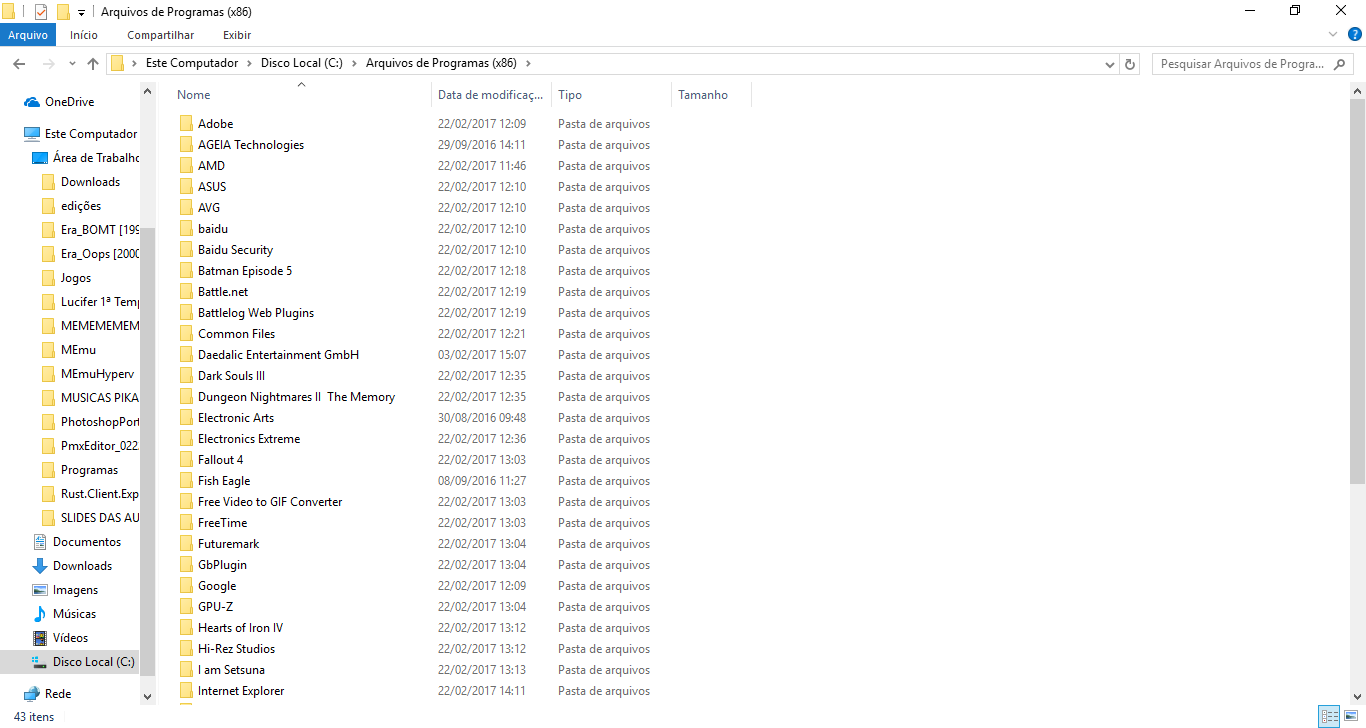This screenshot has width=1366, height=728.
Task: Click the magnifier search icon
Action: click(1340, 64)
